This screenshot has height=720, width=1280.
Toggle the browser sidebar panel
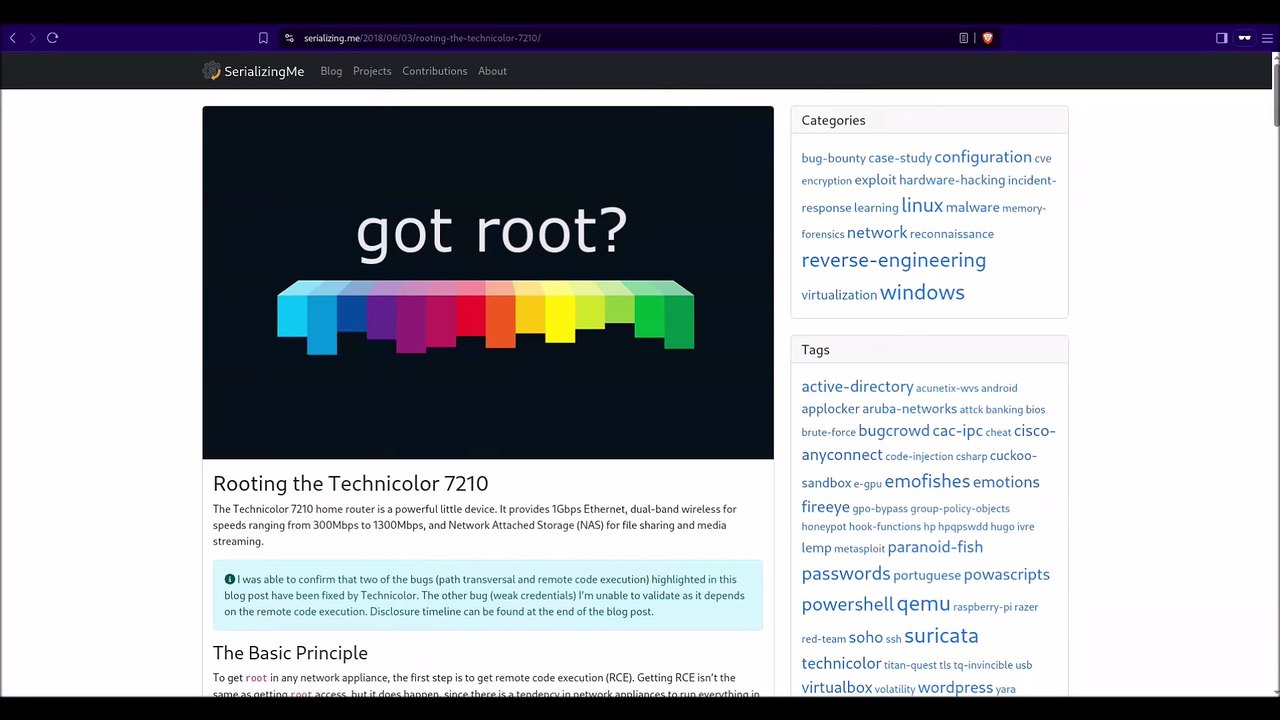(1221, 38)
